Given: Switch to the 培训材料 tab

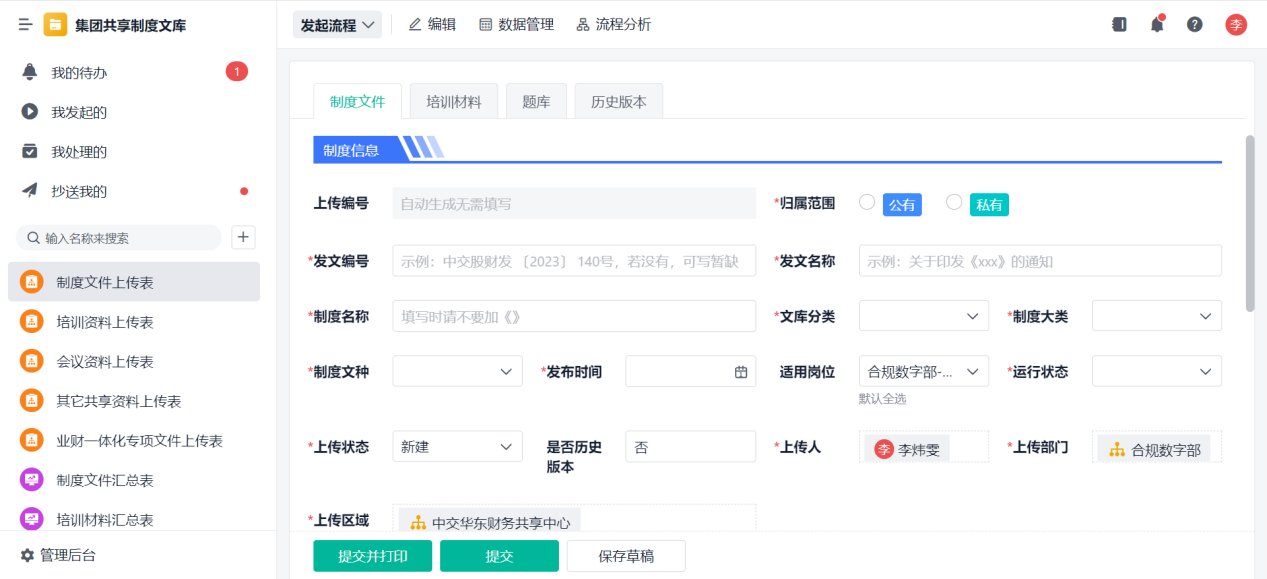Looking at the screenshot, I should click(x=453, y=102).
